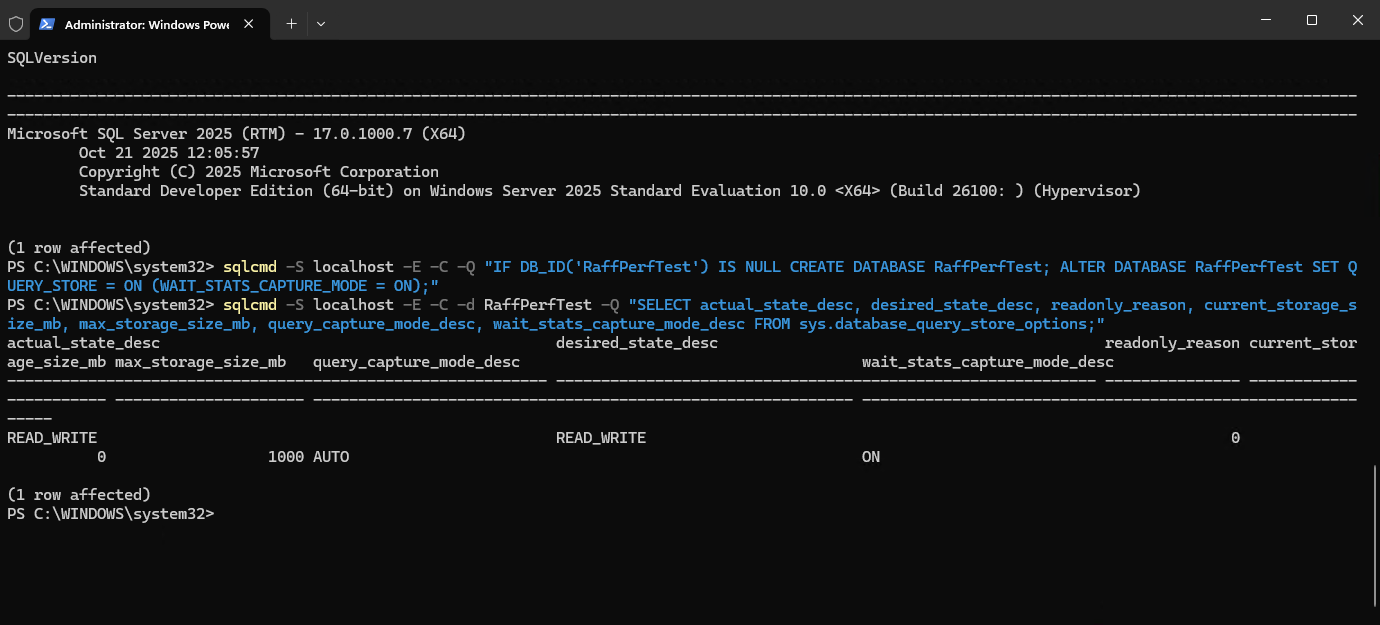Viewport: 1380px width, 625px height.
Task: Click the max_storage_size_mb column header
Action: [x=200, y=362]
